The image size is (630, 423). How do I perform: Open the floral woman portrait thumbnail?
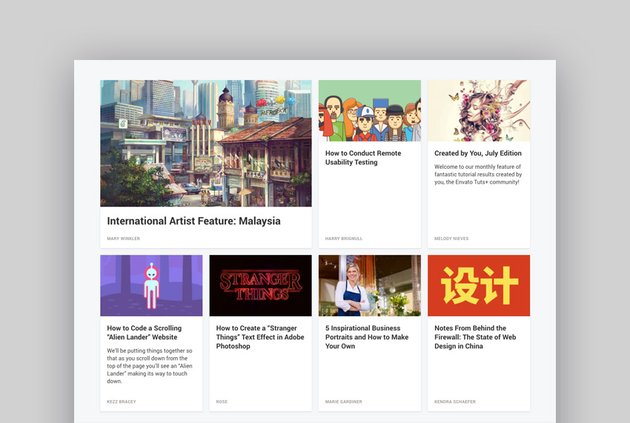479,110
